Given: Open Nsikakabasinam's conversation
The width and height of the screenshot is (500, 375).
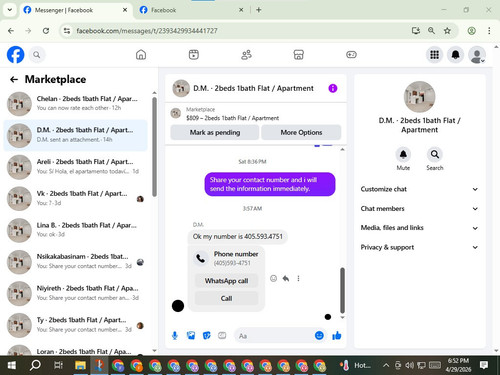Looking at the screenshot, I should 75,262.
